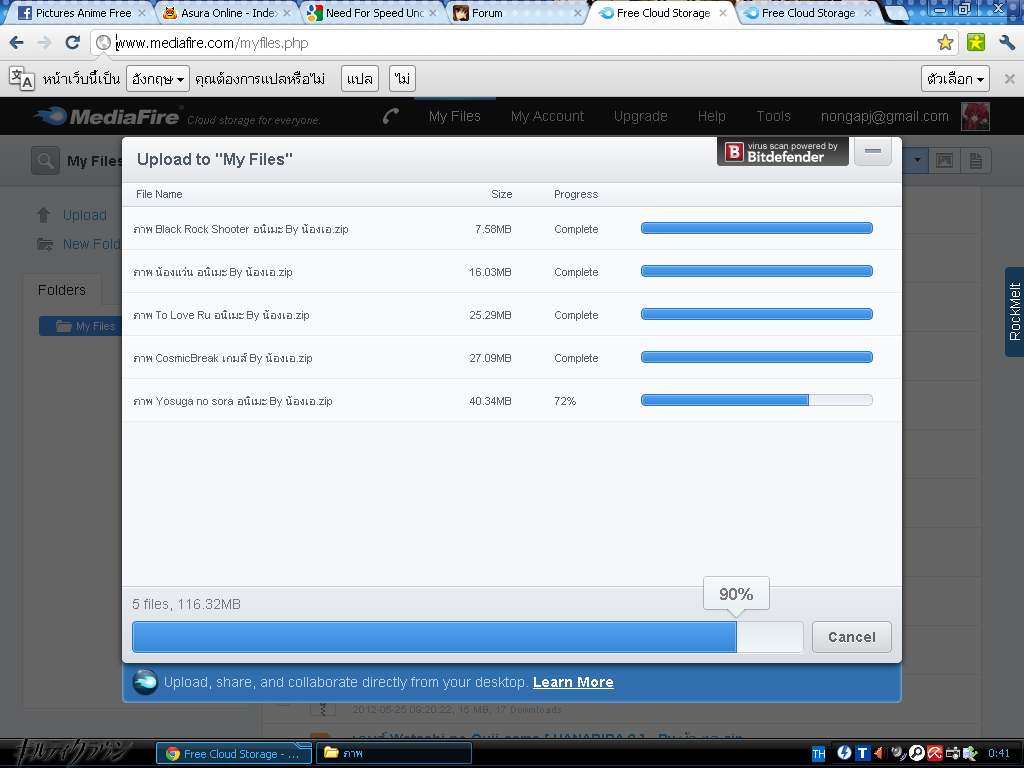Follow the Learn More link
This screenshot has width=1024, height=768.
click(573, 682)
